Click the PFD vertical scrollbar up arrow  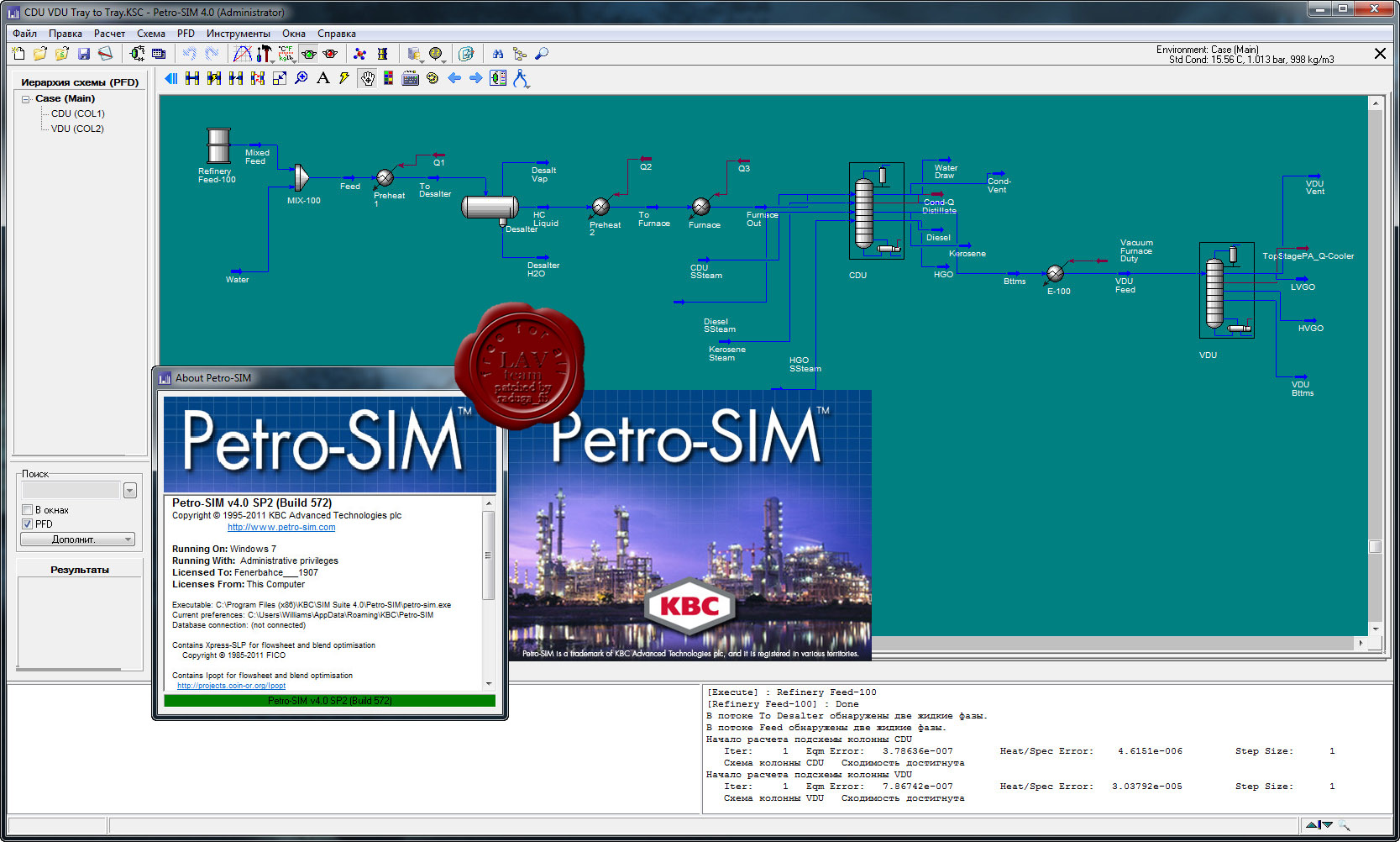point(1375,103)
